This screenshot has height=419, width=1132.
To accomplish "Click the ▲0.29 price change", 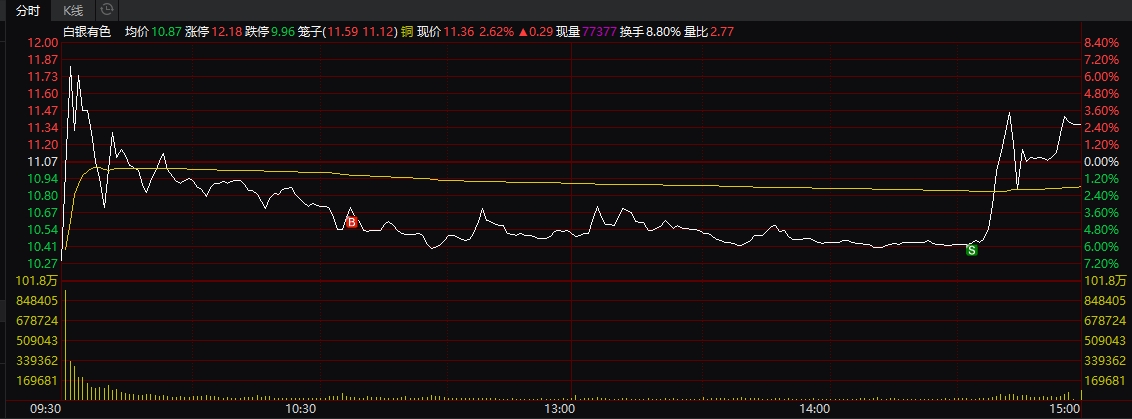I will click(x=535, y=32).
